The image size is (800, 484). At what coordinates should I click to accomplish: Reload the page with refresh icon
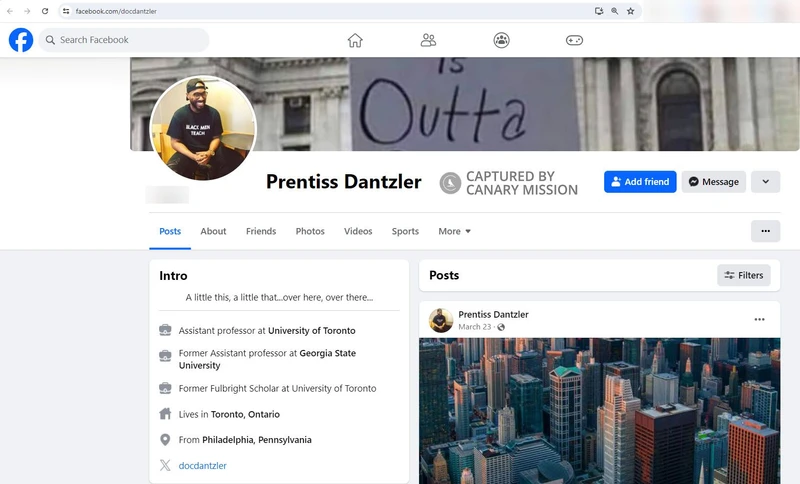tap(45, 11)
